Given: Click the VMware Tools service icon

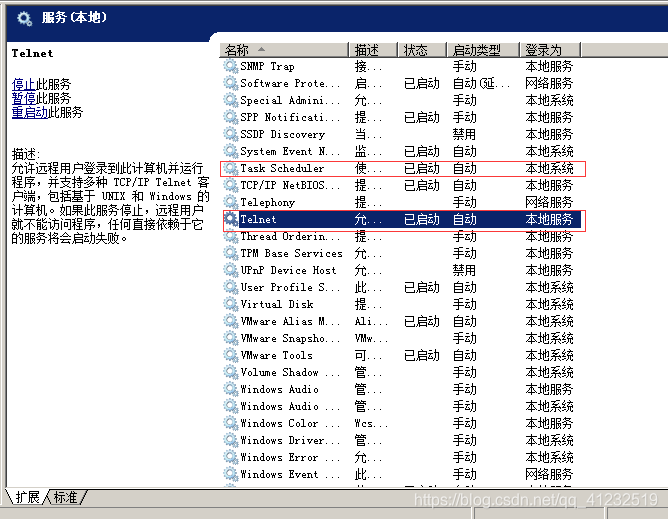Looking at the screenshot, I should 230,355.
